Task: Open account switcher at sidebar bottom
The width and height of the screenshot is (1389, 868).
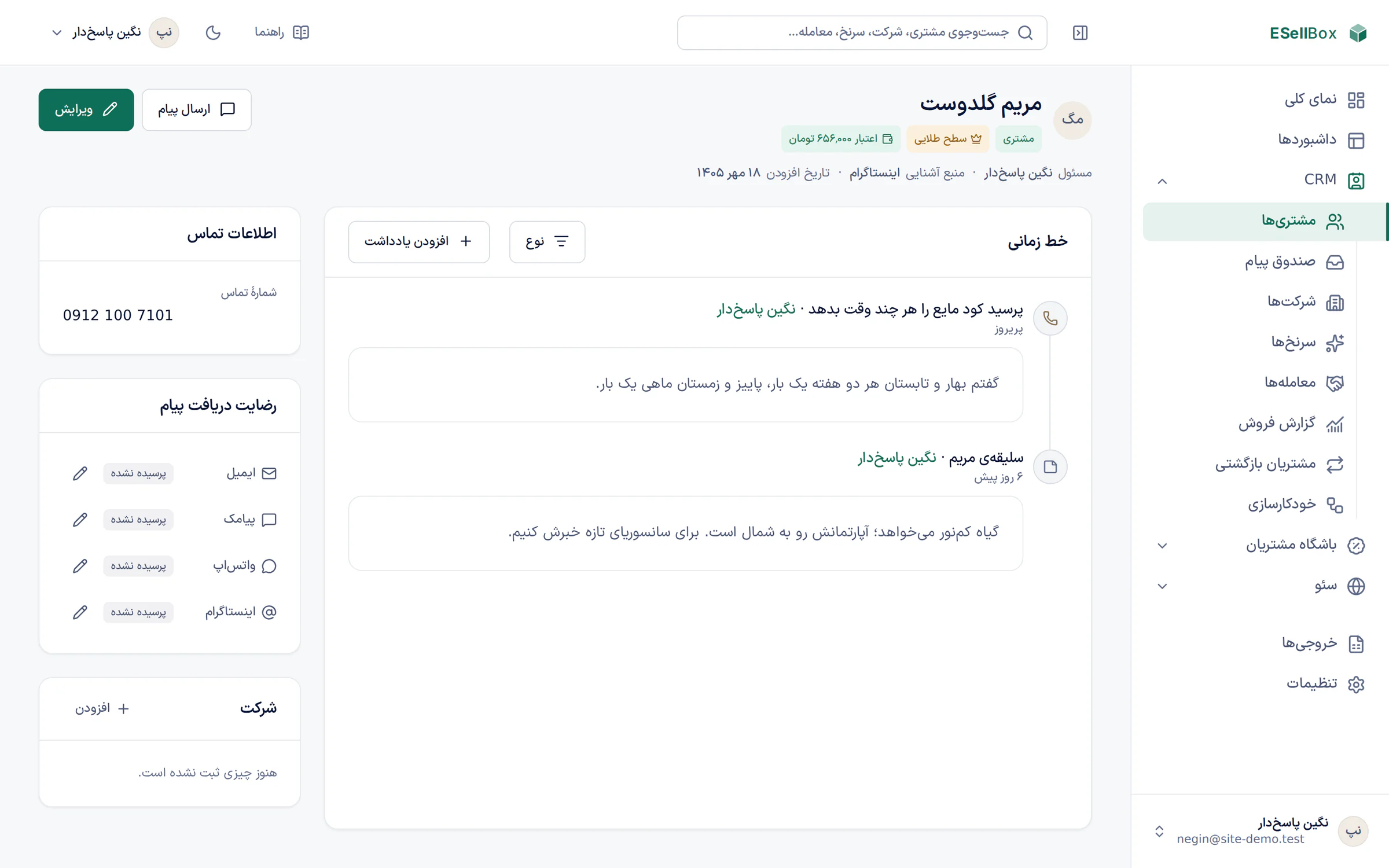Action: (1260, 831)
